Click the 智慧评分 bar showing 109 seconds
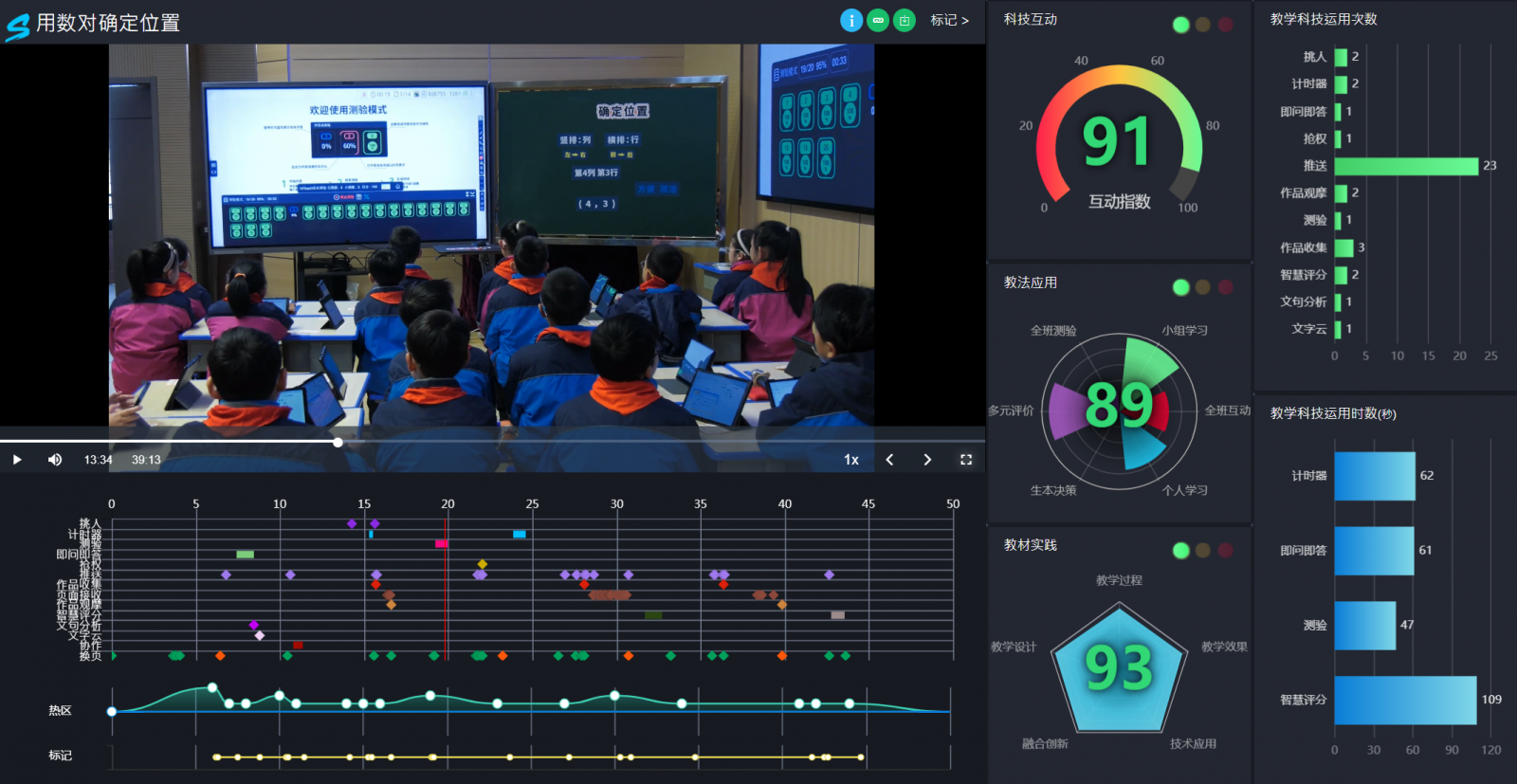Viewport: 1517px width, 784px height. click(x=1405, y=700)
